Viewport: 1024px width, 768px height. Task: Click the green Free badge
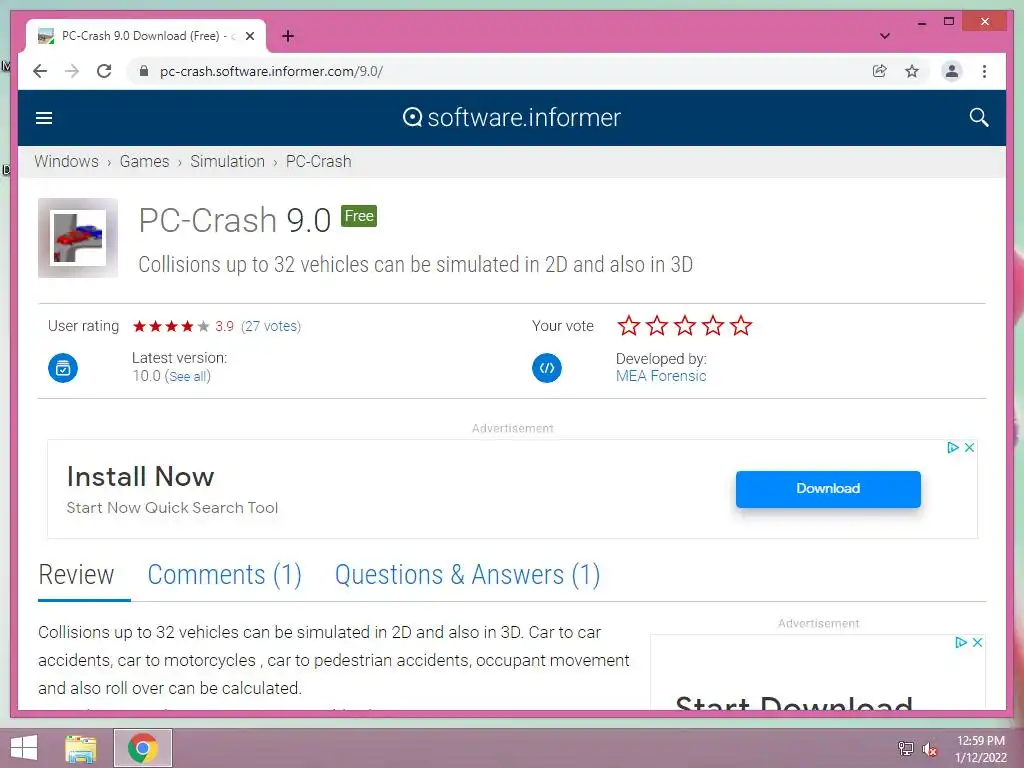point(359,216)
